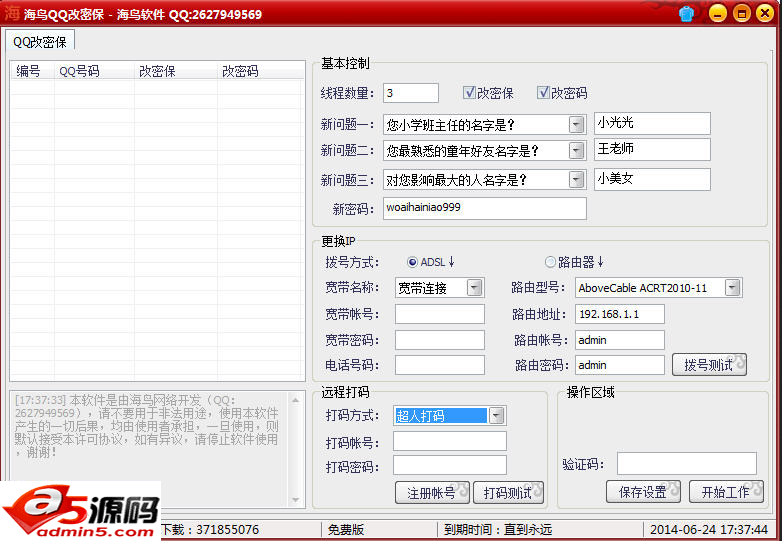
Task: Click the log message text in the log panel
Action: (146, 426)
